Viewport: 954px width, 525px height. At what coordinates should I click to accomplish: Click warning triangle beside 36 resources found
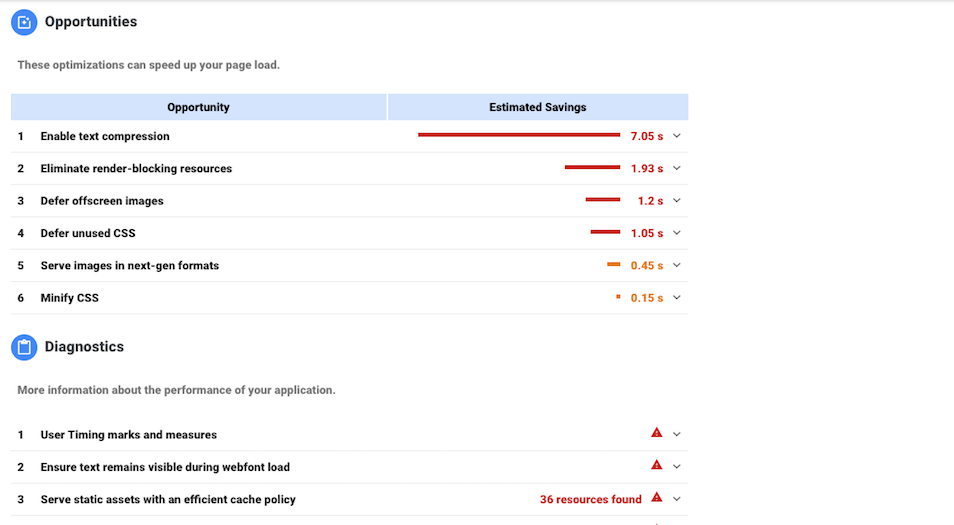[x=657, y=497]
